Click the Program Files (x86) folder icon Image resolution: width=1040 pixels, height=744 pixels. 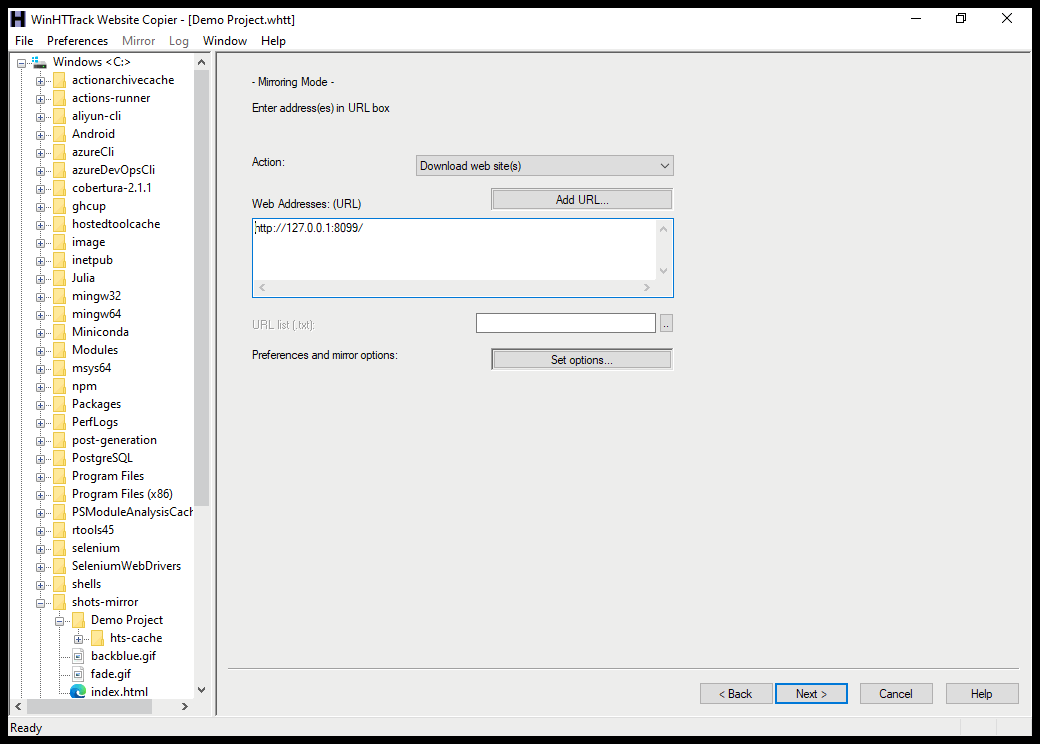coord(60,494)
